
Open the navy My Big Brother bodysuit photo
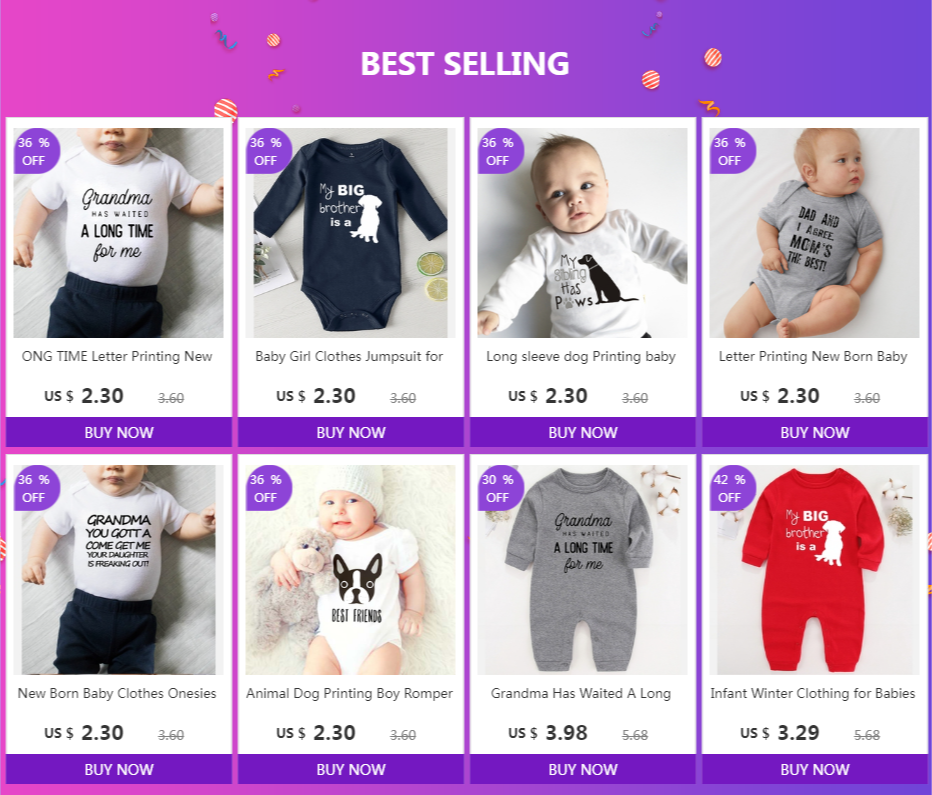click(351, 233)
